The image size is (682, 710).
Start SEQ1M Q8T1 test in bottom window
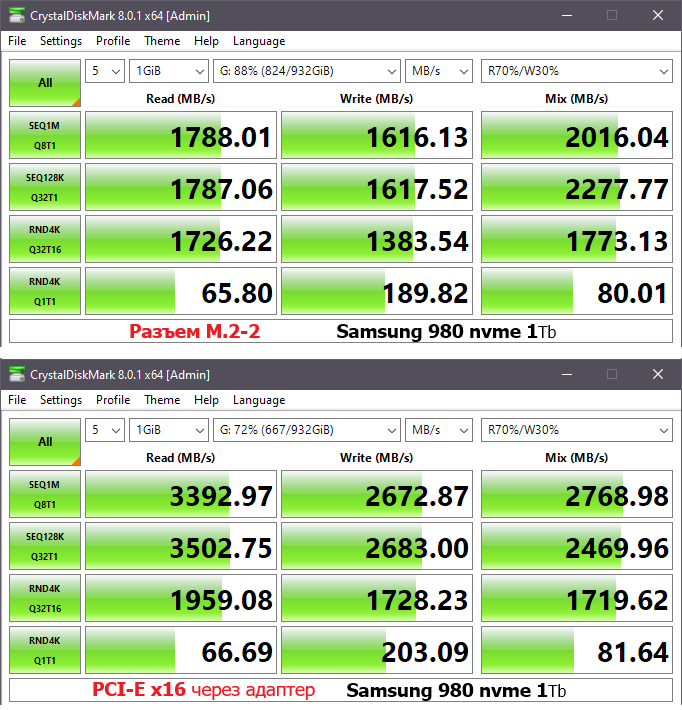[45, 494]
